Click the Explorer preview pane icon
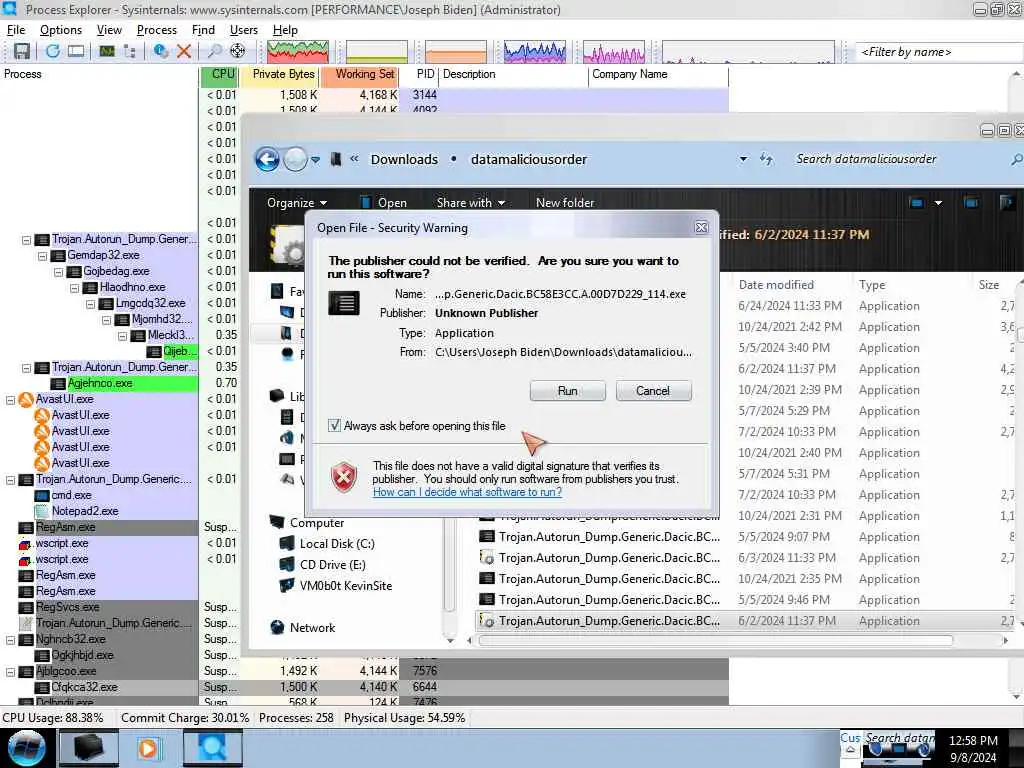 971,203
